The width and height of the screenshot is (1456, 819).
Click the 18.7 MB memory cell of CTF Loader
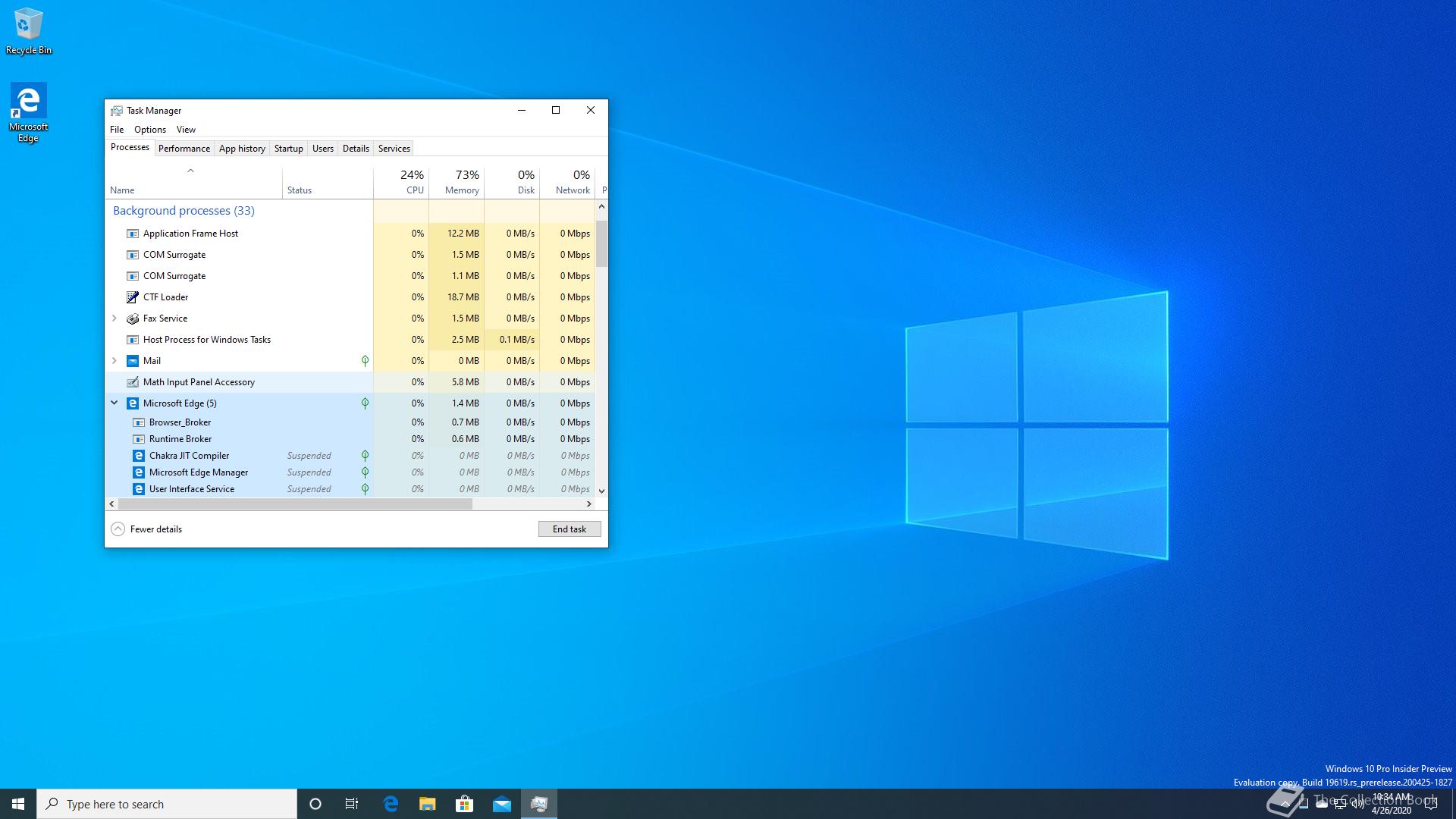pos(457,297)
